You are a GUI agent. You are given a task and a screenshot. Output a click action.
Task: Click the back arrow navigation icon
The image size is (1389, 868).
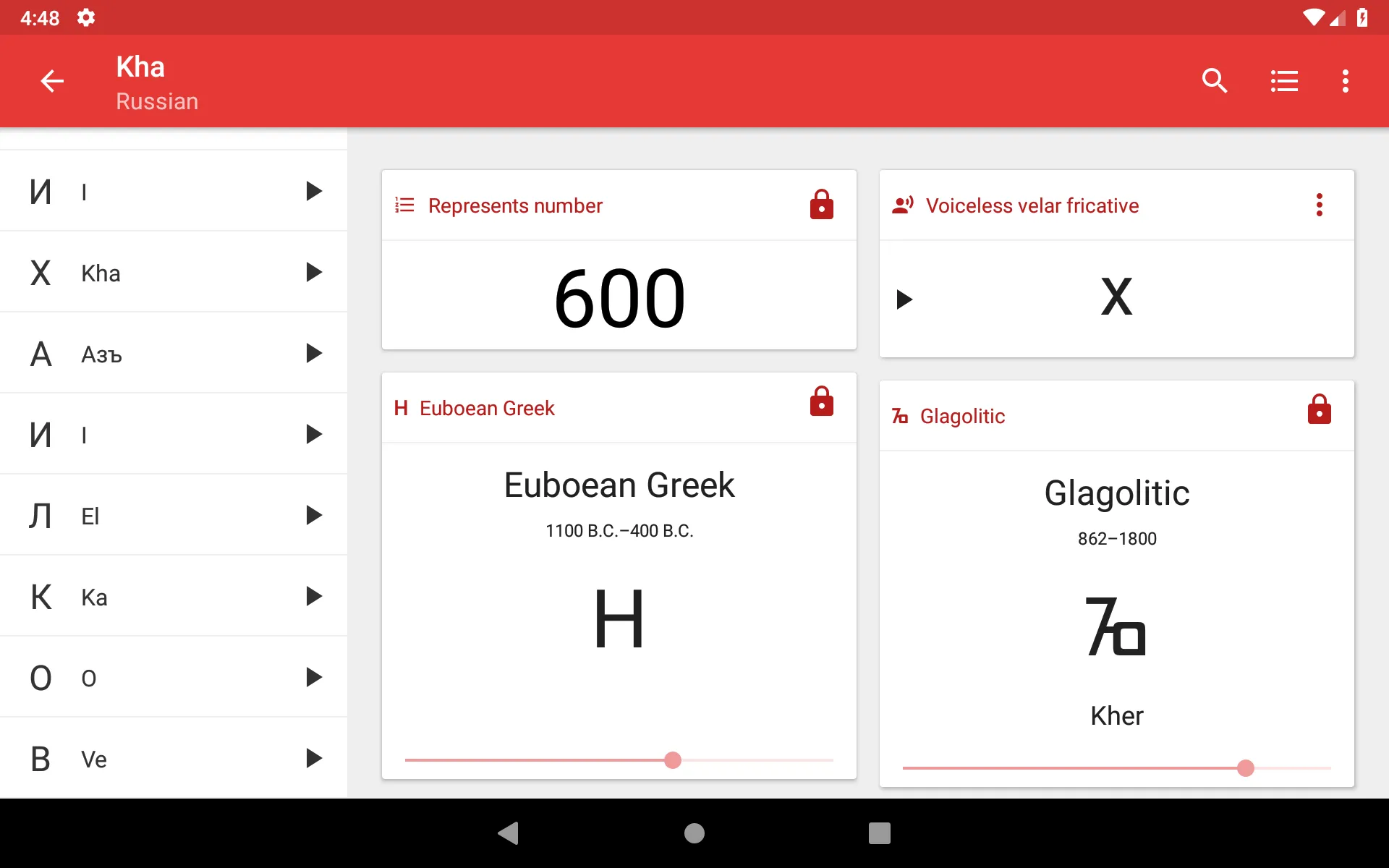click(x=52, y=80)
